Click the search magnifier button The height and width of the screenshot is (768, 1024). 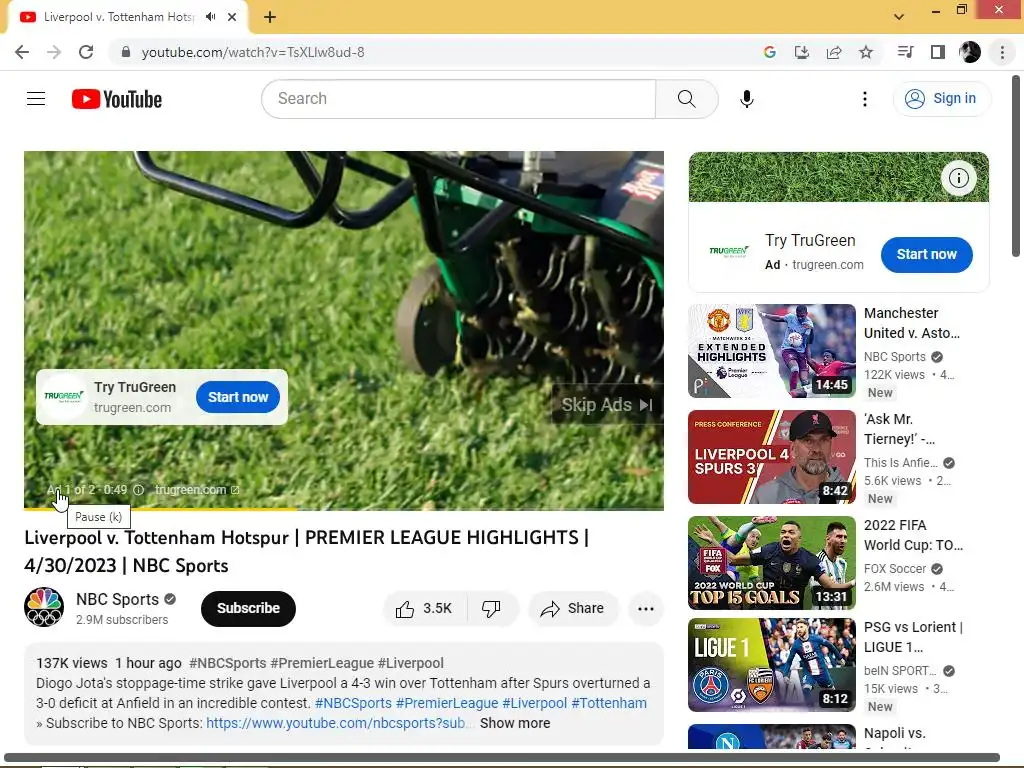(x=686, y=99)
